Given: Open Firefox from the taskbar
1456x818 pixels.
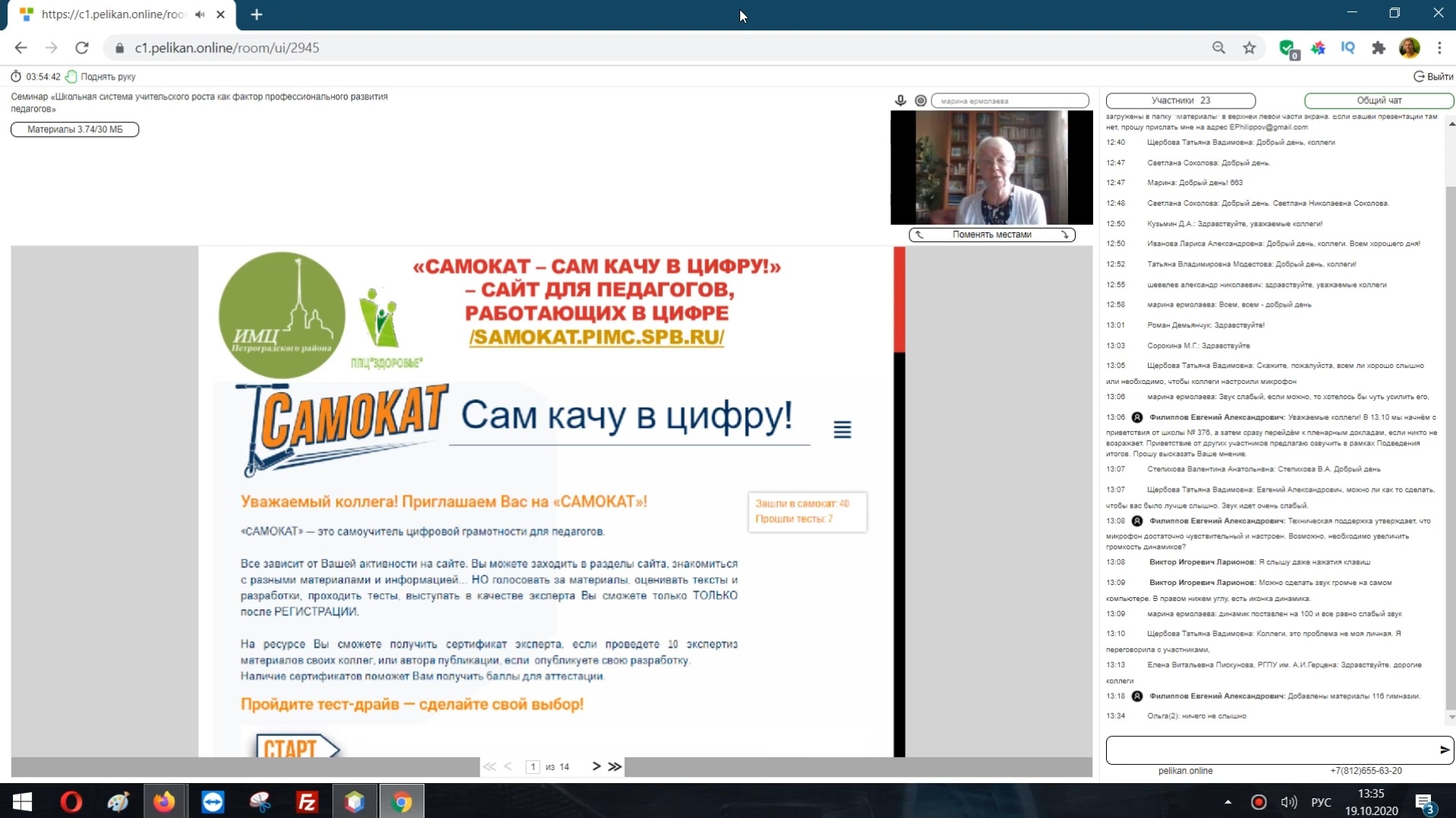Looking at the screenshot, I should 164,802.
